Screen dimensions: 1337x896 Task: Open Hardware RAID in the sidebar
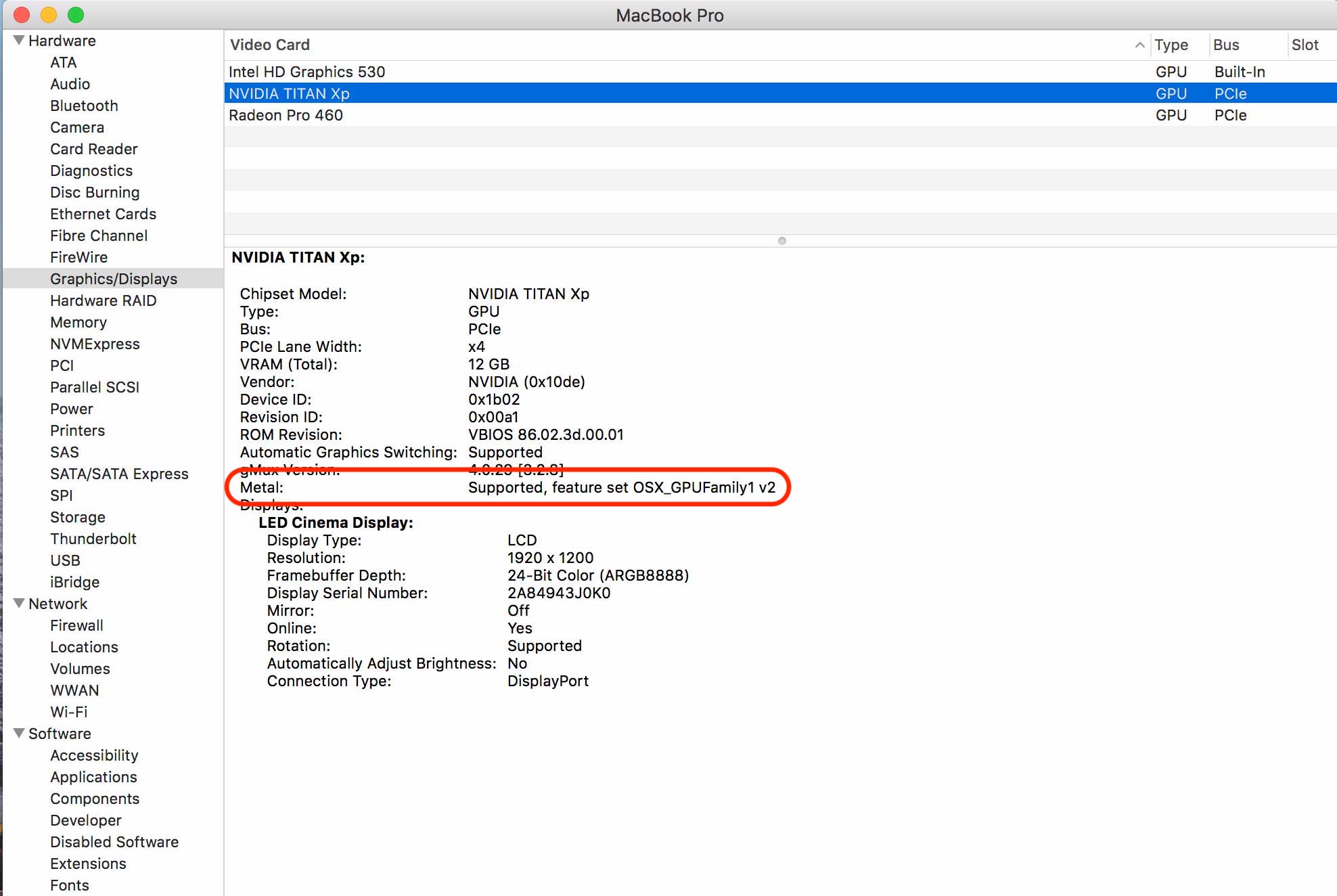pyautogui.click(x=103, y=300)
